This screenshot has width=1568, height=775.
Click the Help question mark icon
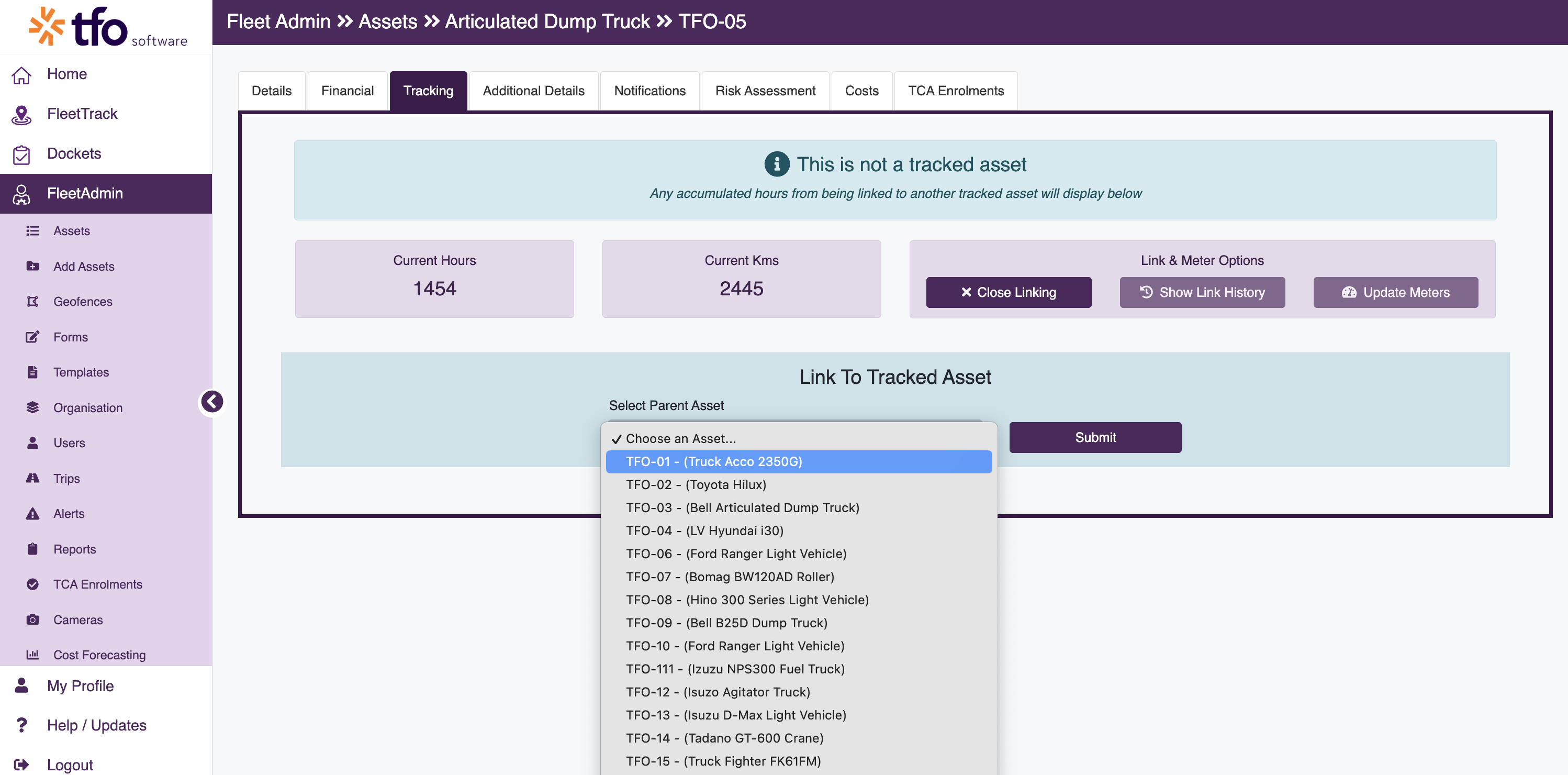coord(21,725)
